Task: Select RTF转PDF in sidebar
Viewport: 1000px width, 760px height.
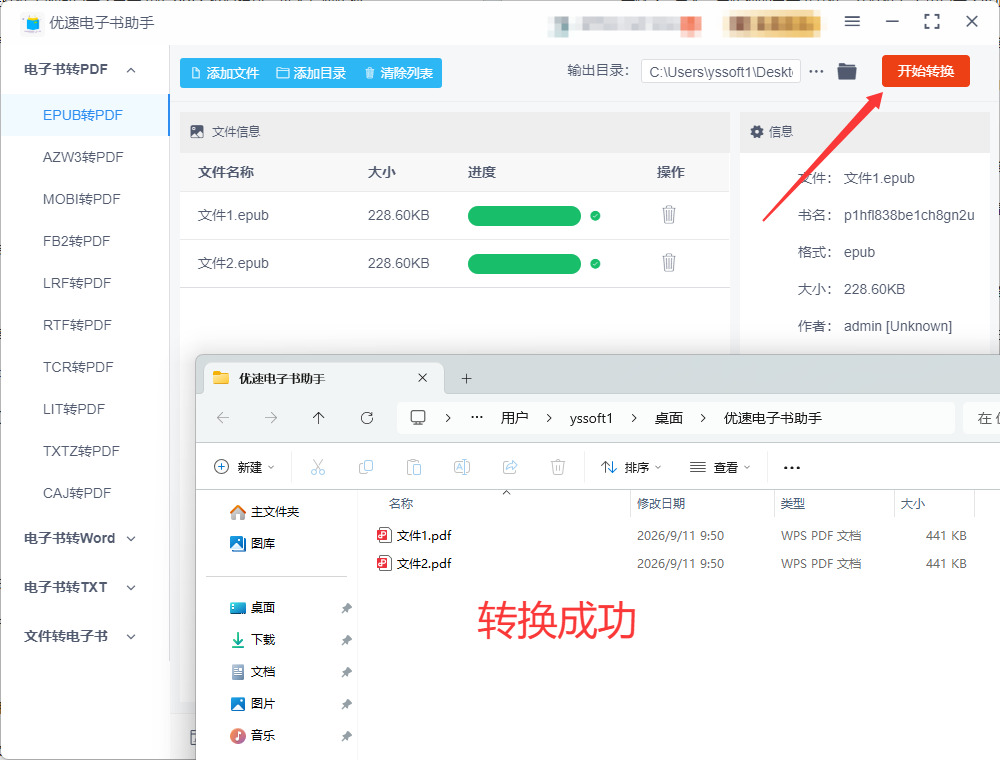Action: point(77,325)
